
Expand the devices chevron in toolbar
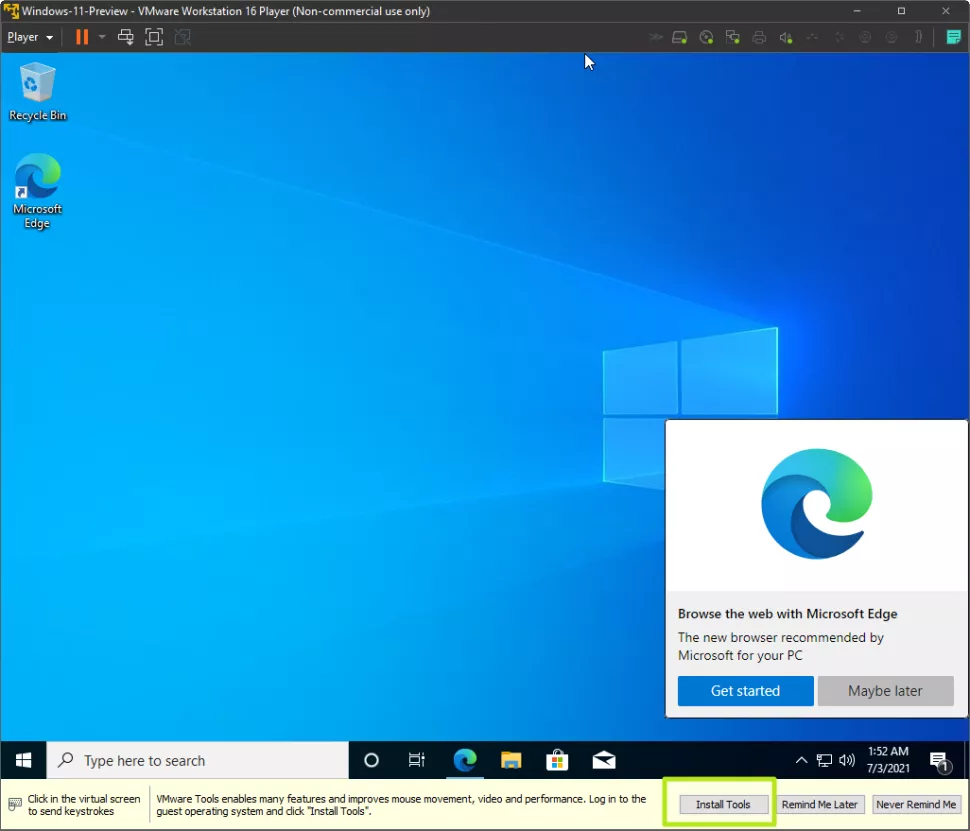[655, 37]
